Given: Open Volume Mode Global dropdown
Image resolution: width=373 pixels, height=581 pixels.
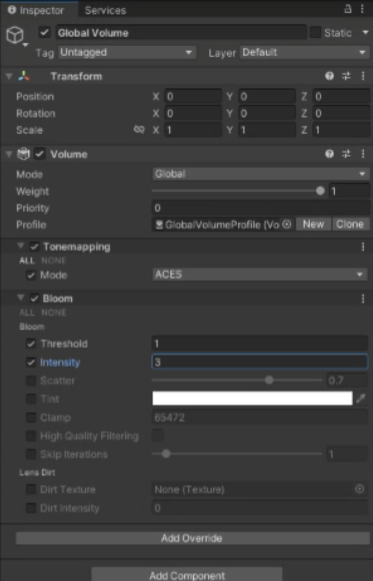Looking at the screenshot, I should pos(260,174).
